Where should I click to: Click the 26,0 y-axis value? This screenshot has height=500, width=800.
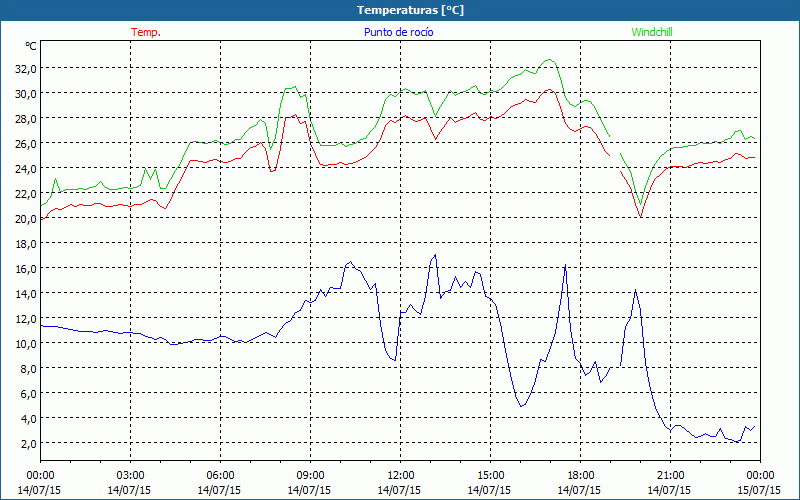pos(26,144)
